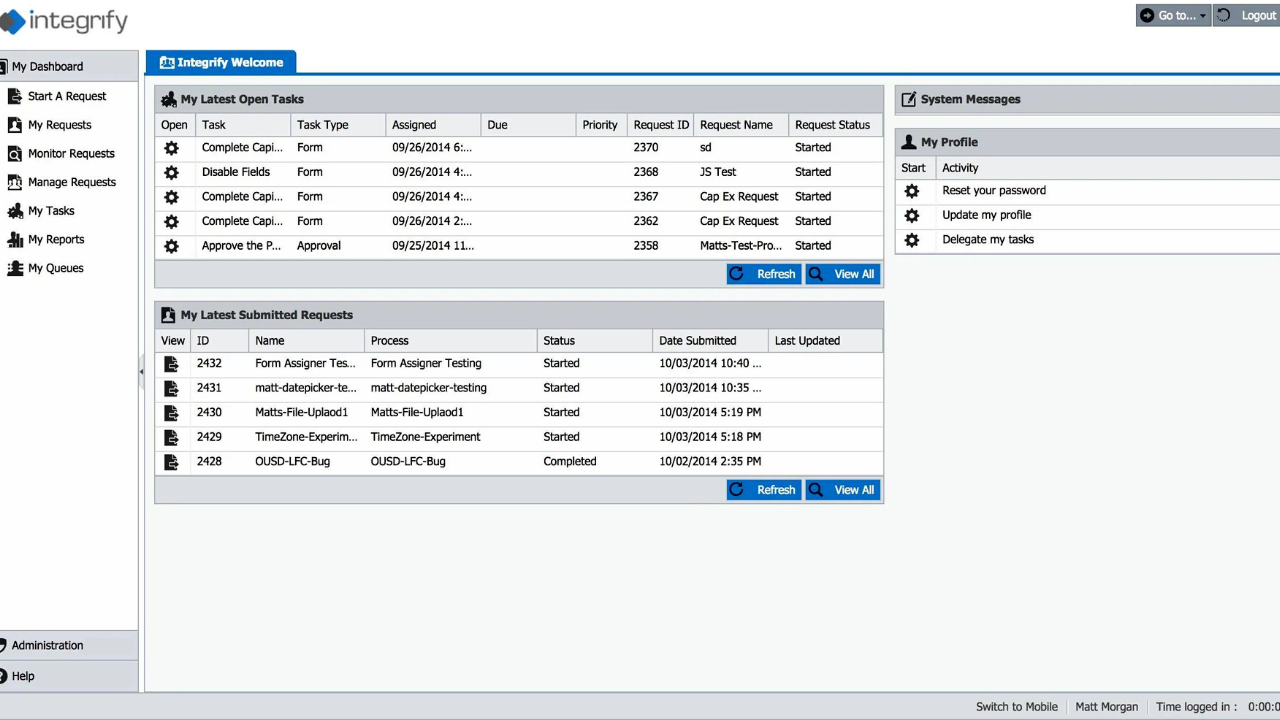
Task: View request 2429 document icon
Action: coord(172,437)
